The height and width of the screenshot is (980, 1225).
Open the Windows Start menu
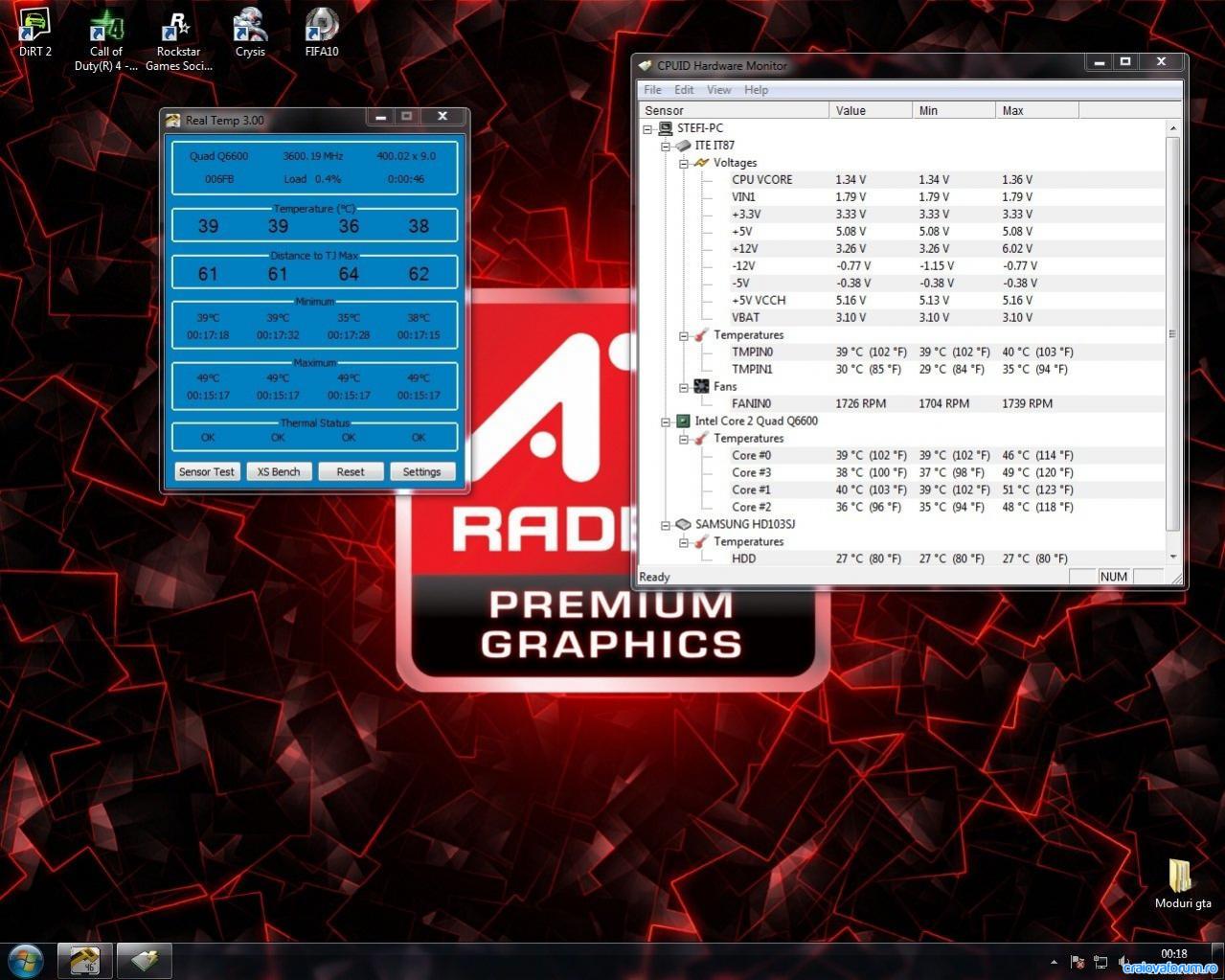26,960
